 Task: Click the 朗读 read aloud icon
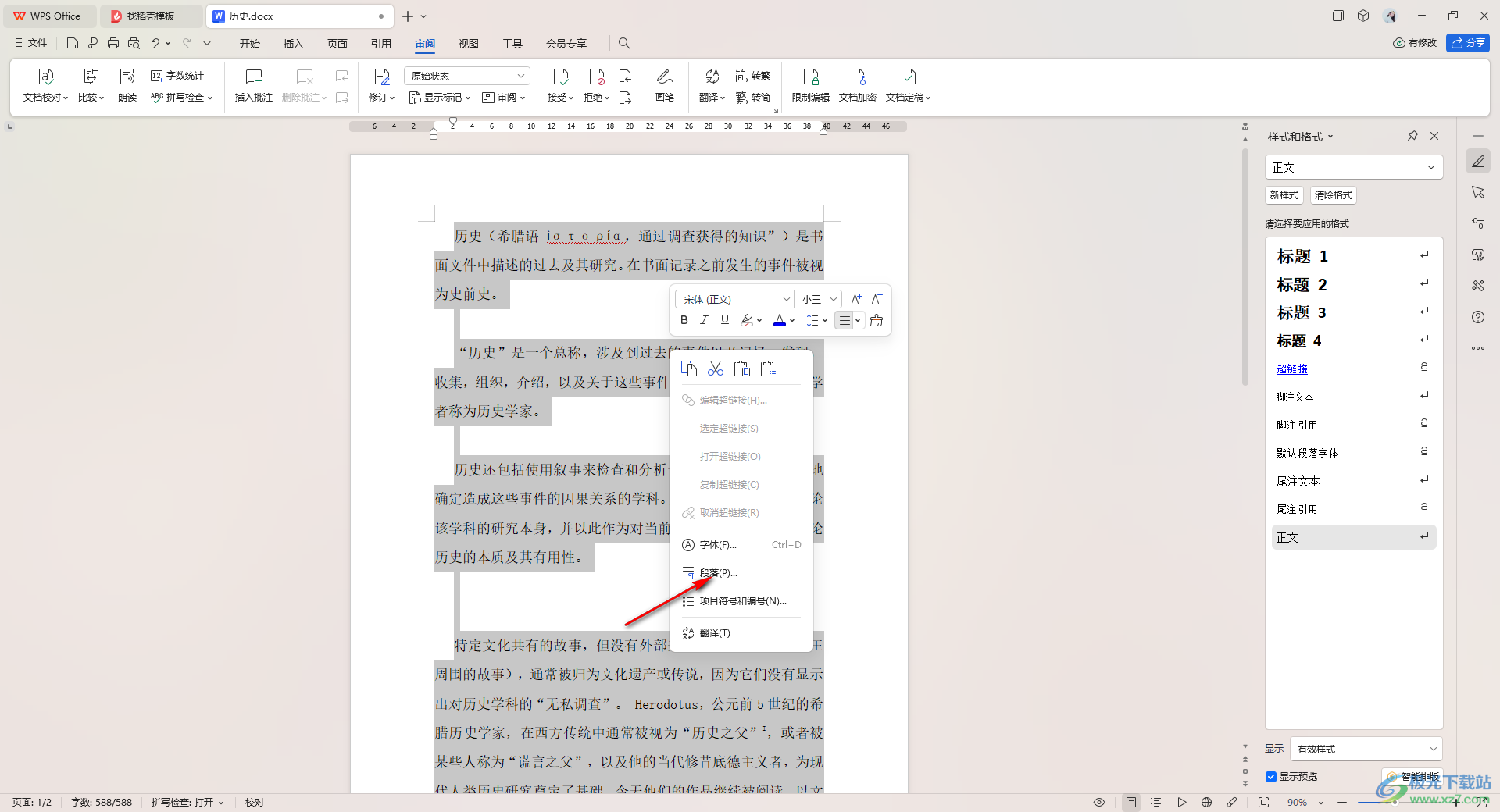tap(127, 77)
